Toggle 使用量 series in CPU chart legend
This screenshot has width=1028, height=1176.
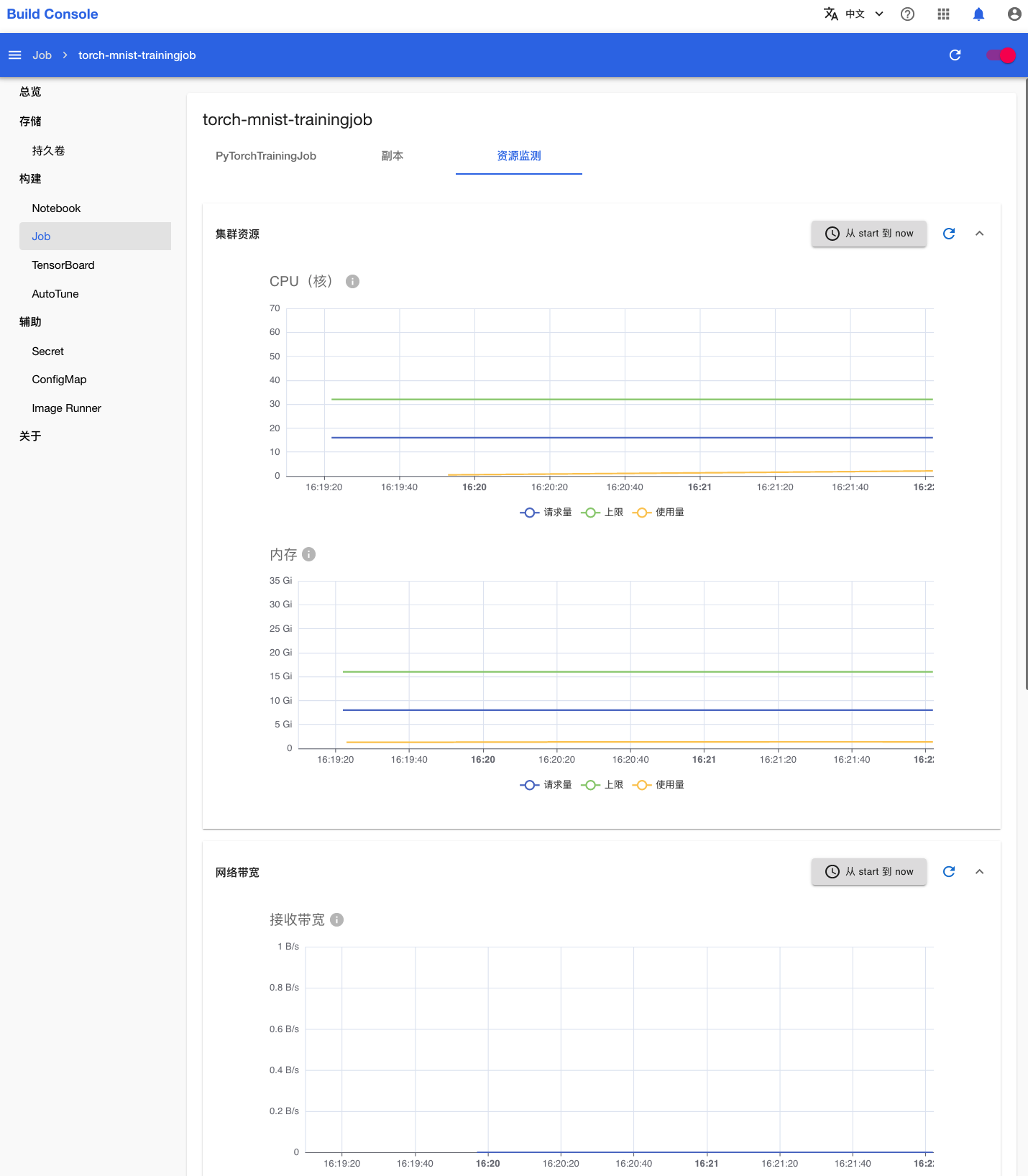tap(658, 513)
